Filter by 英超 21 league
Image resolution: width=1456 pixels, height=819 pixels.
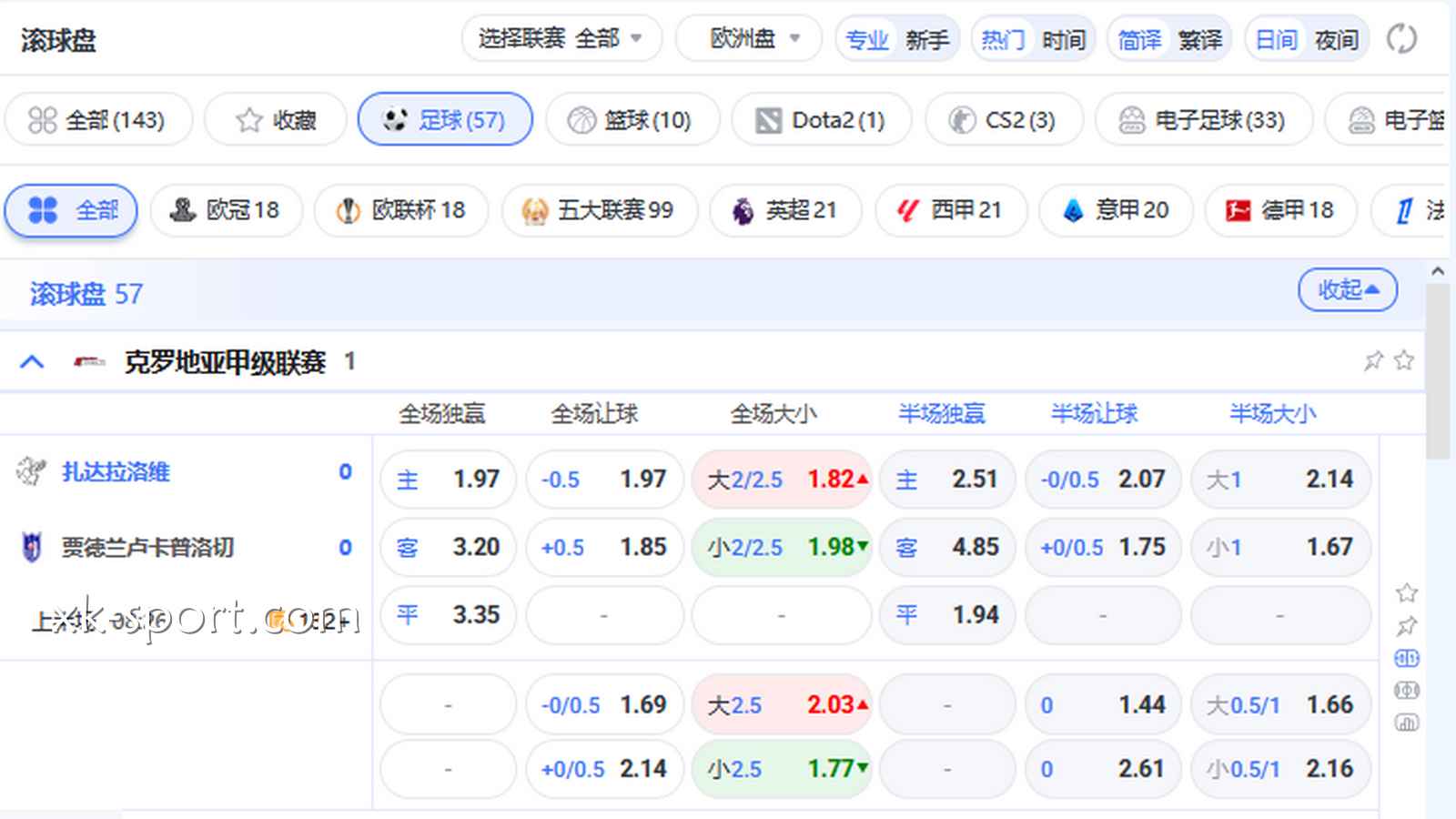(x=786, y=210)
